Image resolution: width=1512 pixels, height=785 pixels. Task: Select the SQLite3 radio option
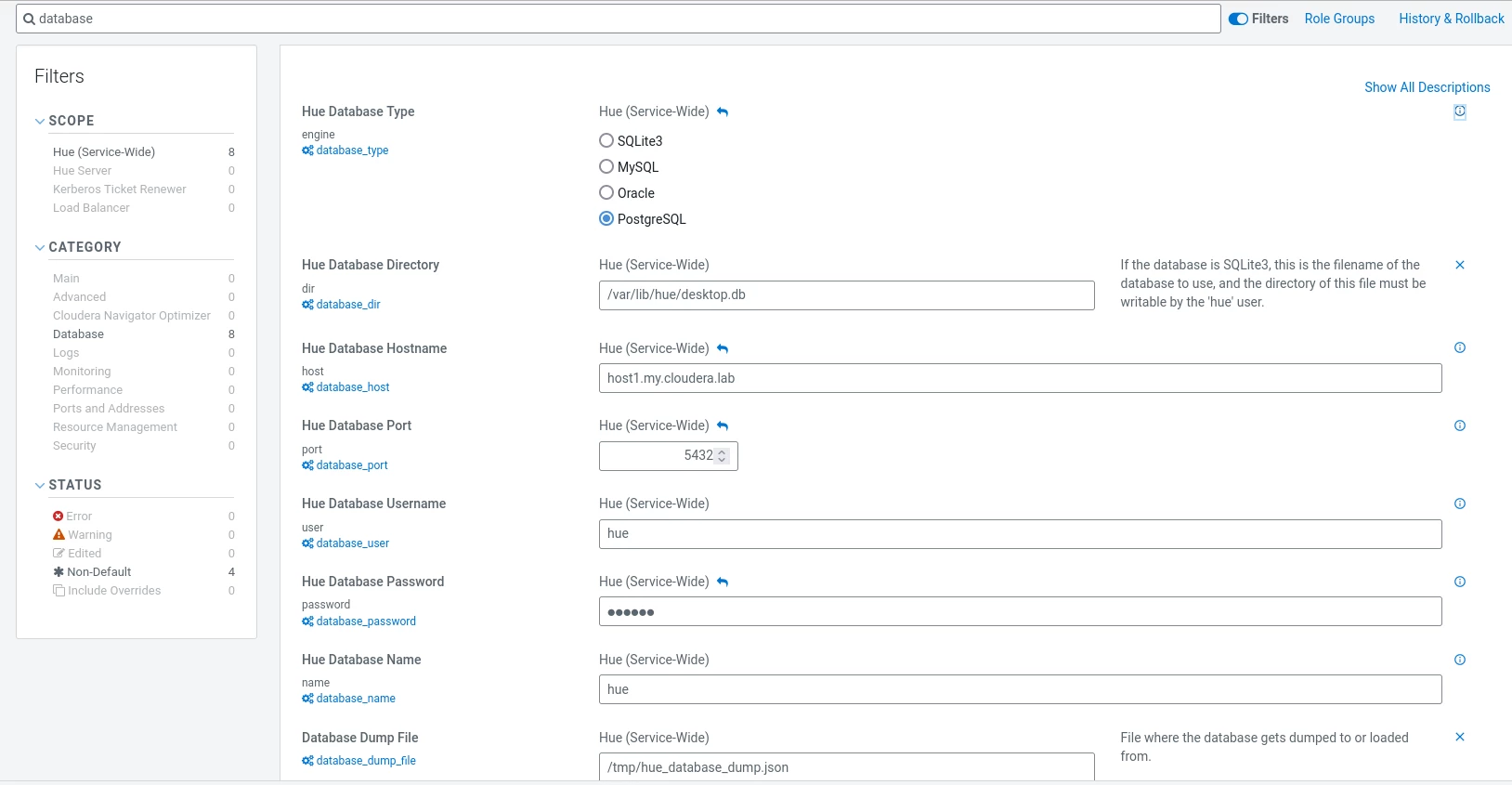pos(606,140)
